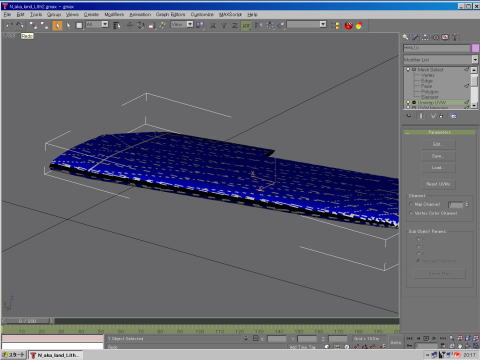Restrict transforms to the Y axis
The height and width of the screenshot is (360, 480).
point(224,25)
